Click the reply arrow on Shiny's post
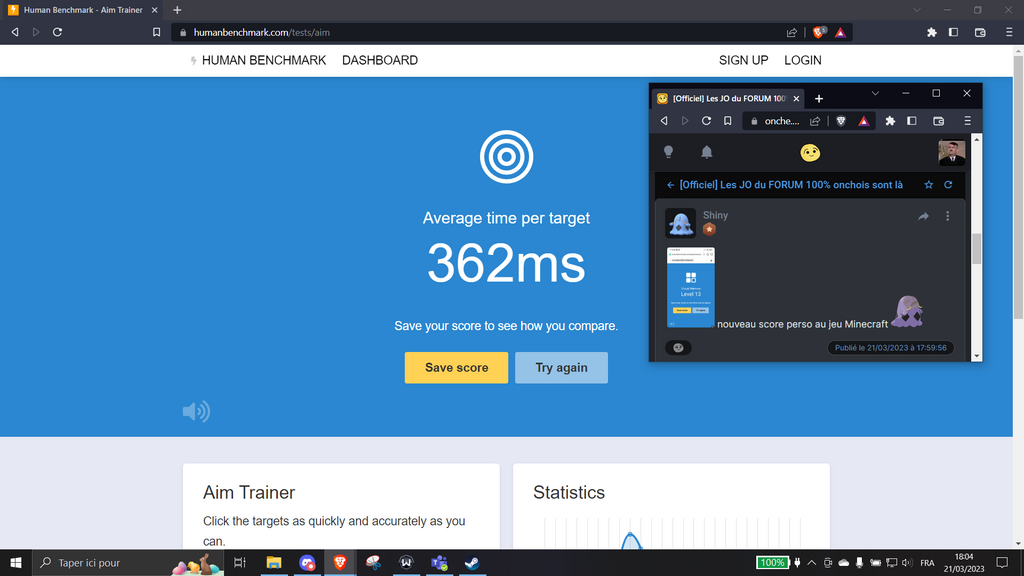 point(923,216)
